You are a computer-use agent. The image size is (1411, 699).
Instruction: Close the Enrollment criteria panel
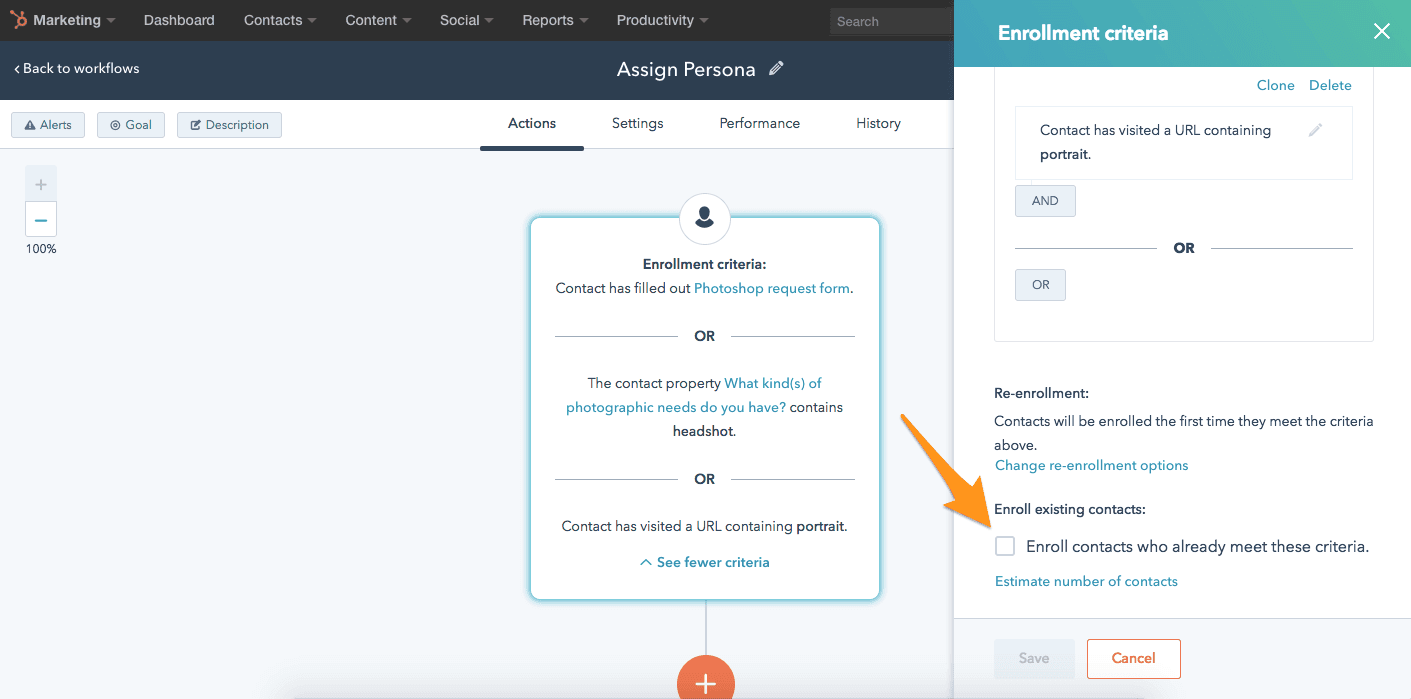tap(1381, 32)
